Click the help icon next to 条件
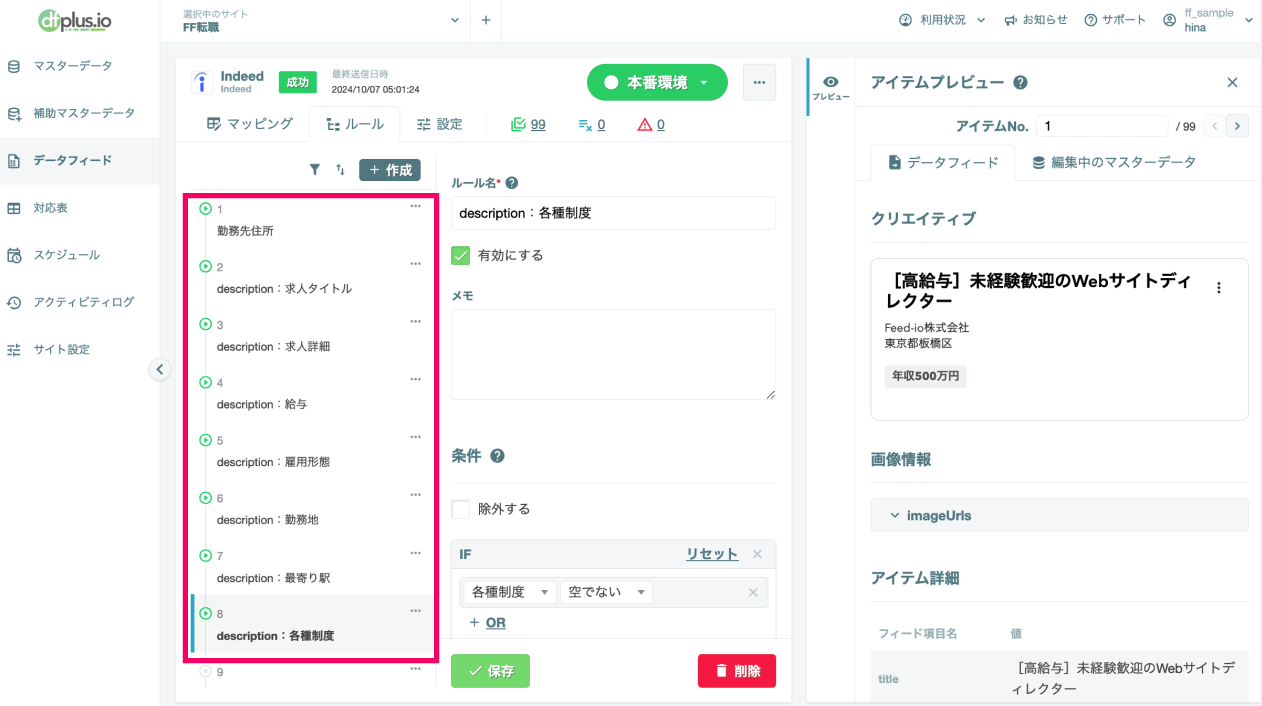Viewport: 1262px width, 706px height. click(x=497, y=456)
